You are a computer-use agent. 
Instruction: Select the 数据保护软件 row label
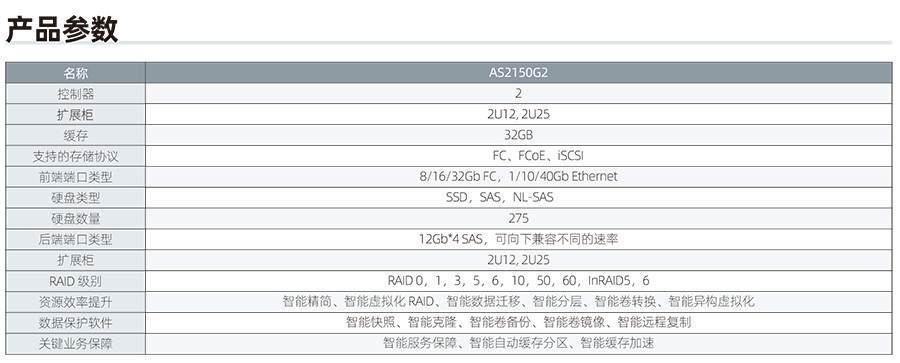coord(75,322)
